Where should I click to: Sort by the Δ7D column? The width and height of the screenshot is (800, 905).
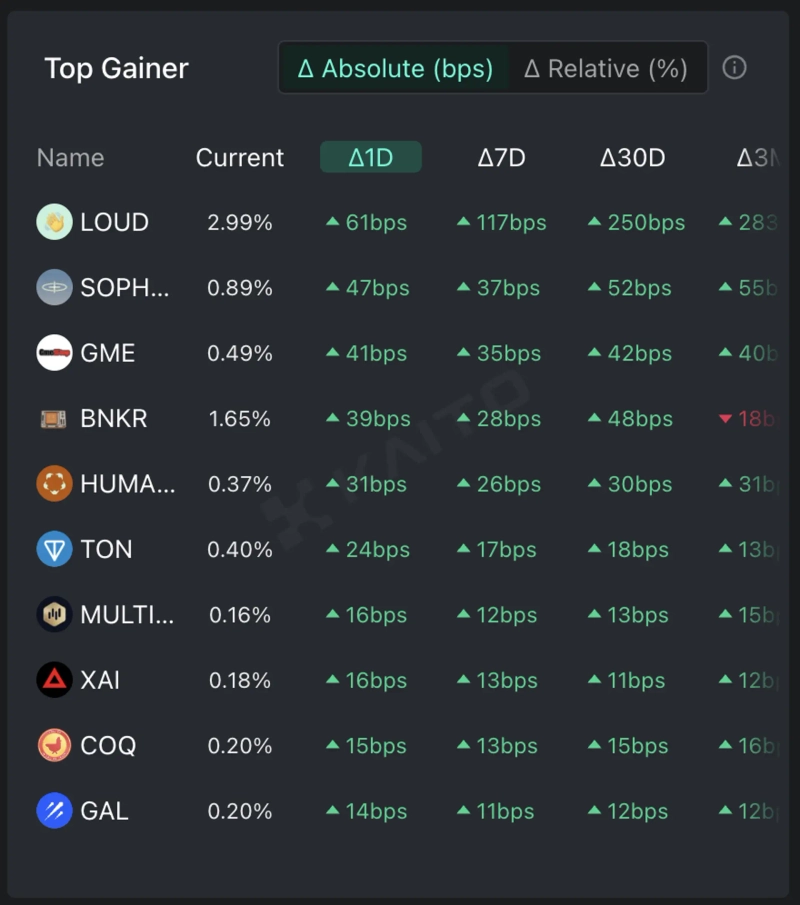(x=501, y=158)
